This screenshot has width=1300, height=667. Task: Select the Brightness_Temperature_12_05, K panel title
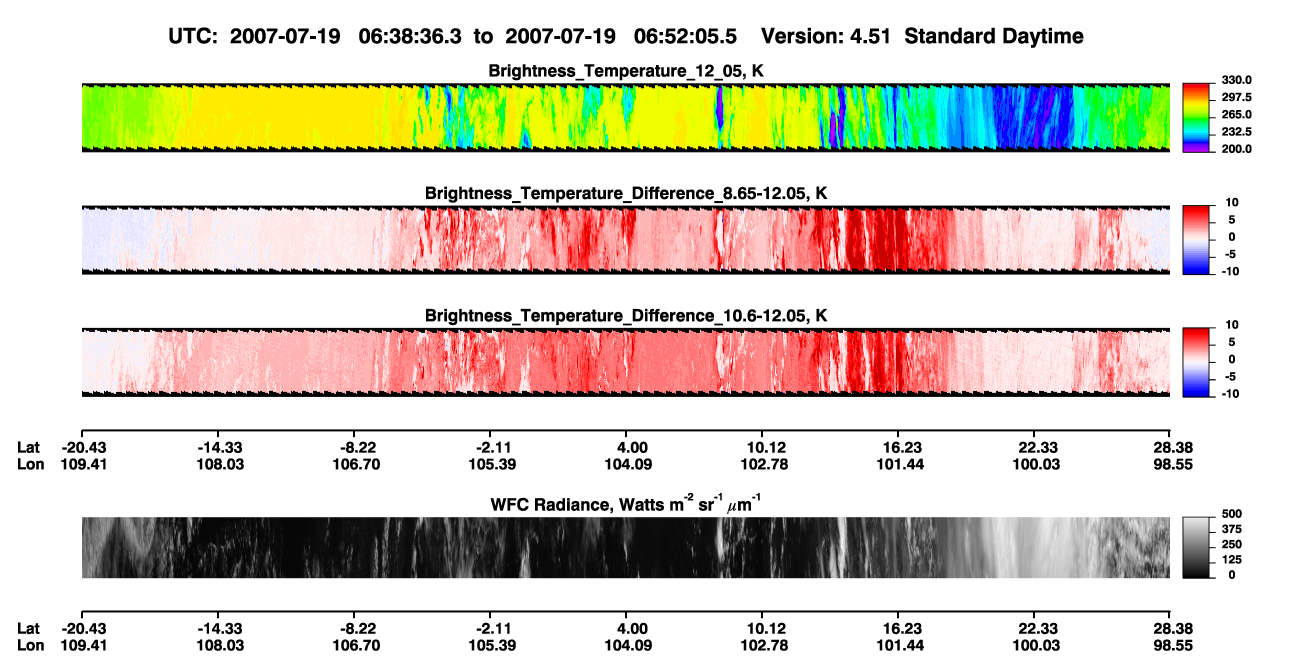click(626, 70)
